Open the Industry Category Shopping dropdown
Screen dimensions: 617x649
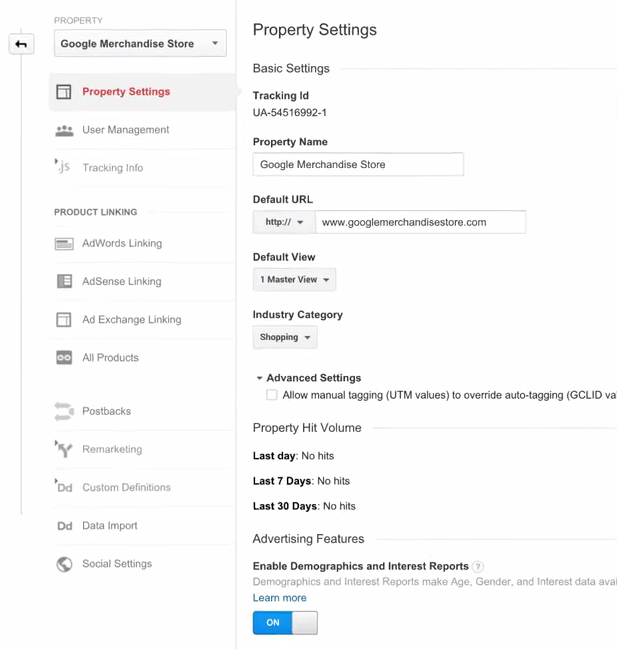click(285, 338)
